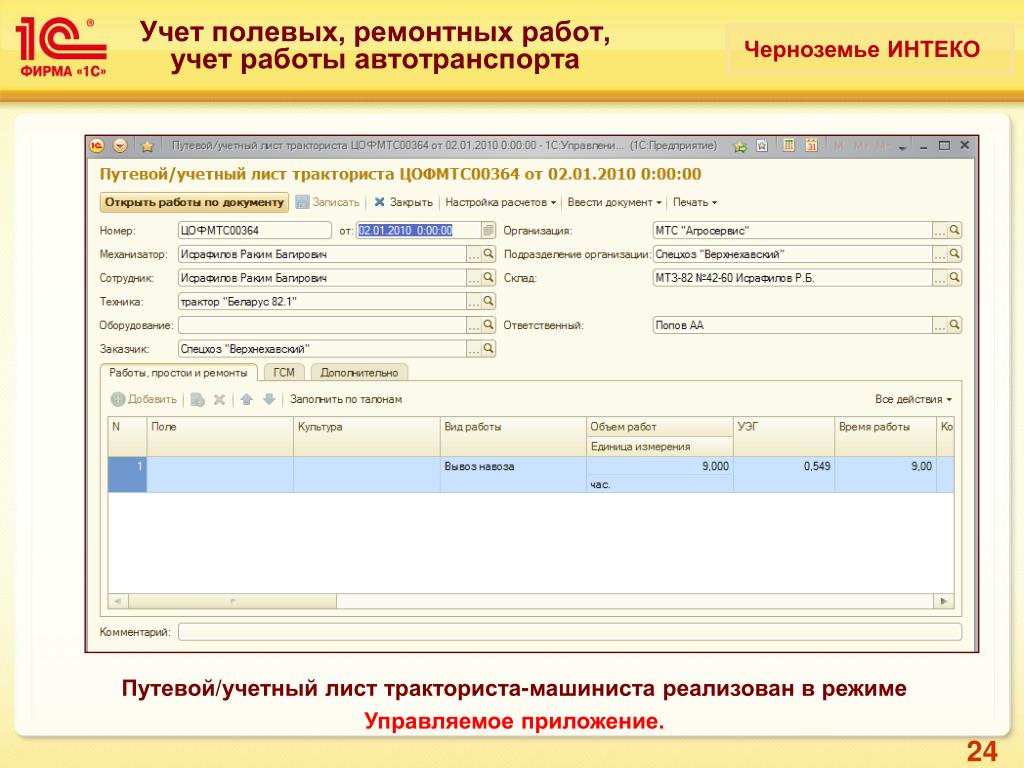Click the 'Поле' column header
Image resolution: width=1024 pixels, height=768 pixels.
(220, 436)
